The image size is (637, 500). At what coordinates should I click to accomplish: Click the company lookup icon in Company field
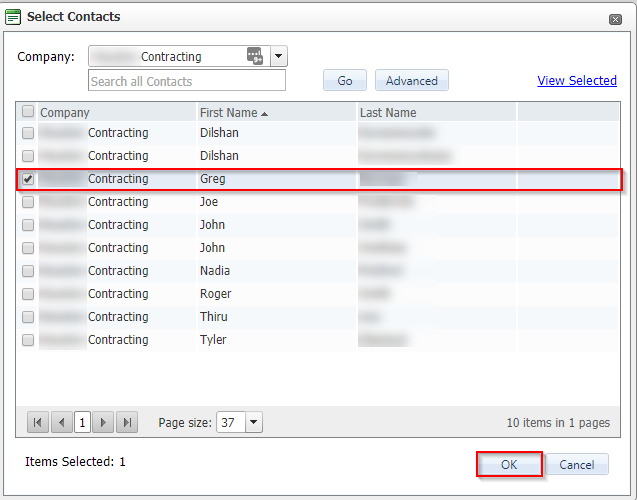point(255,56)
